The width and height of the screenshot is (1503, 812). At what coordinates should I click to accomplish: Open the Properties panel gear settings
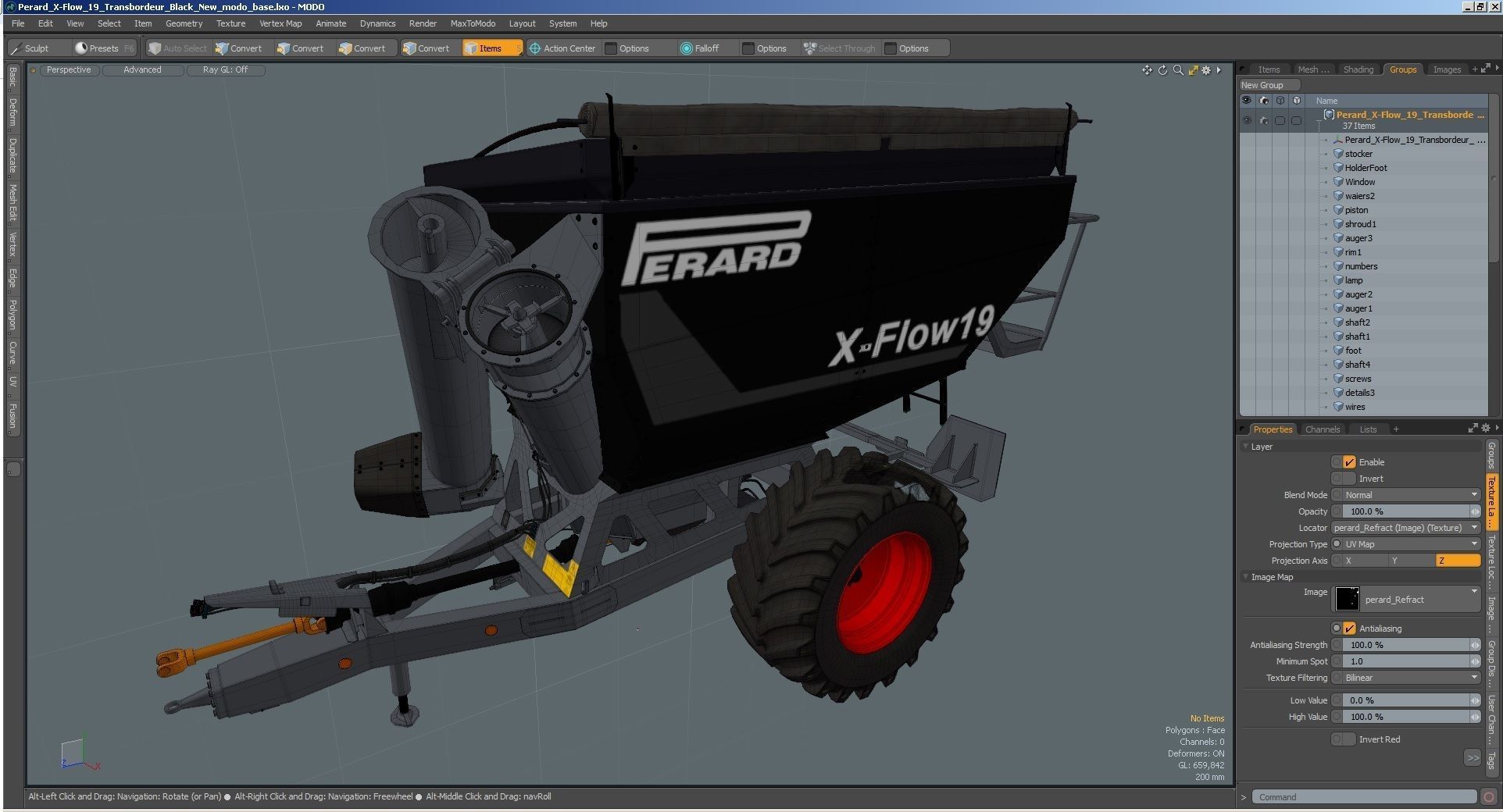coord(1486,429)
